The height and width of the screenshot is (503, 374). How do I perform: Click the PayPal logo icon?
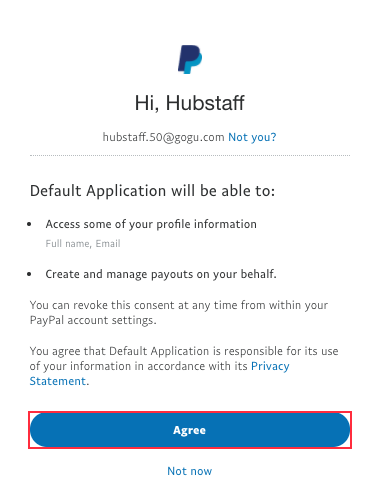point(190,59)
